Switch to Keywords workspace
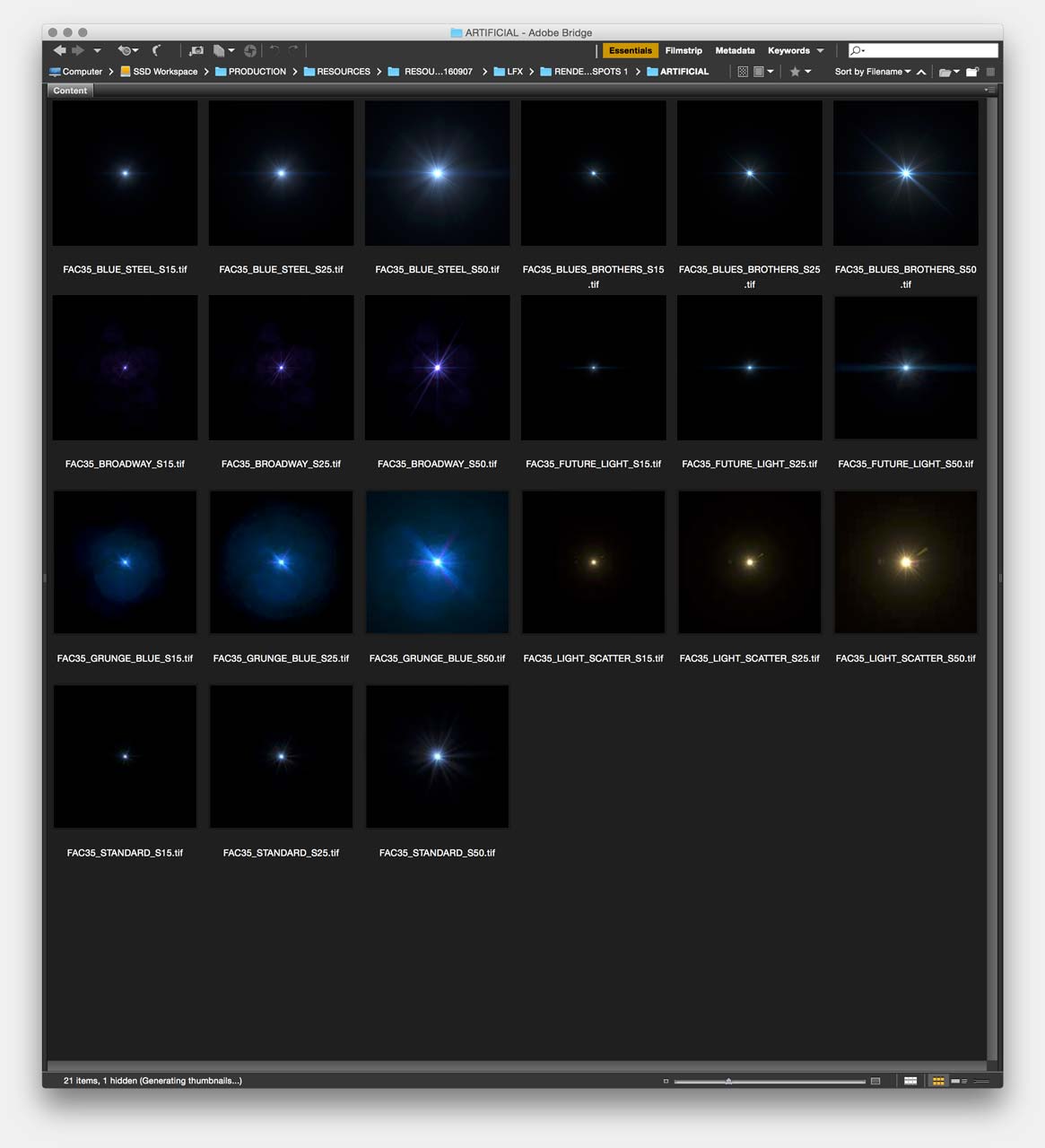The width and height of the screenshot is (1045, 1148). click(x=788, y=51)
